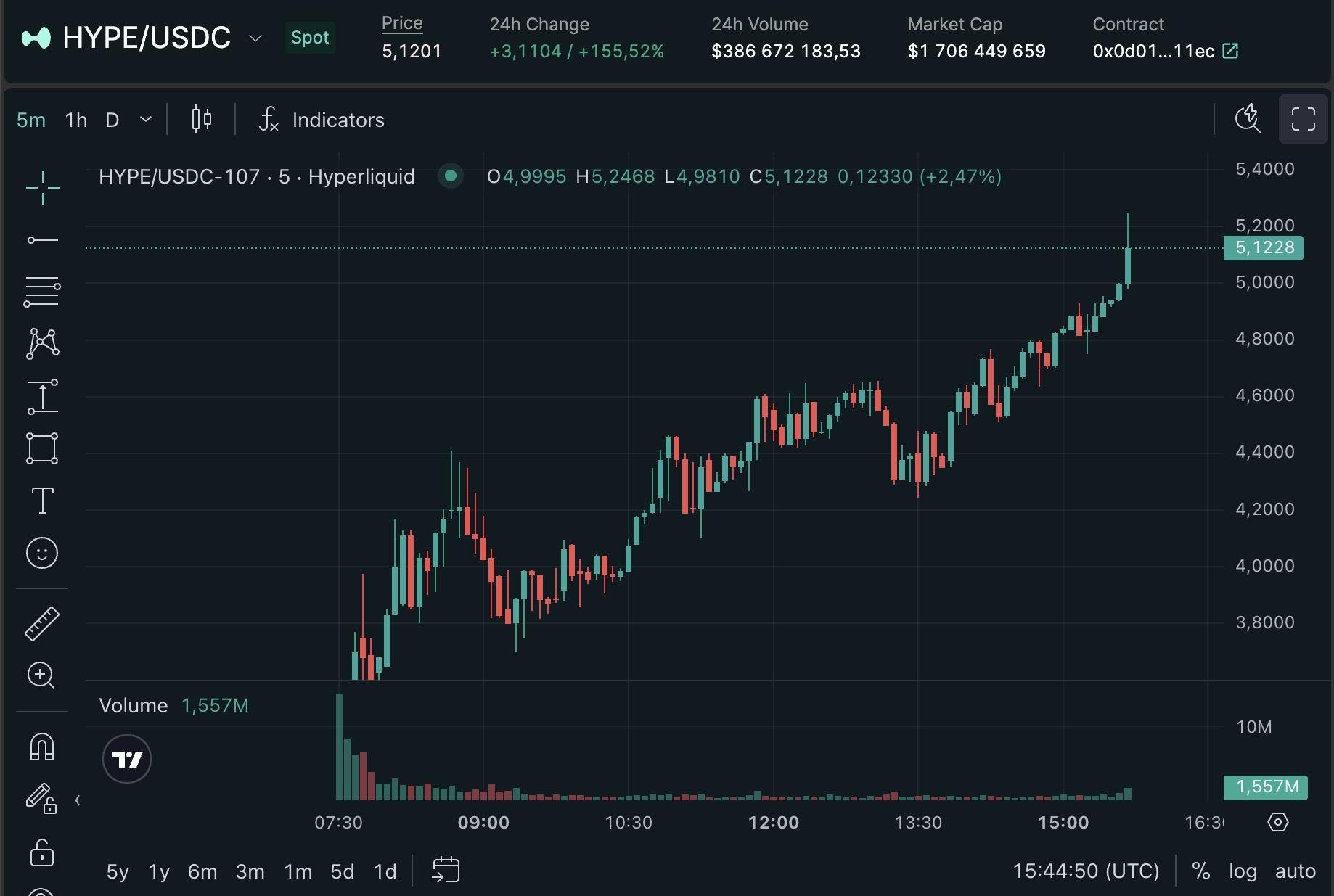1334x896 pixels.
Task: Click the contract address 0x0d01...11ec
Action: pos(1153,51)
